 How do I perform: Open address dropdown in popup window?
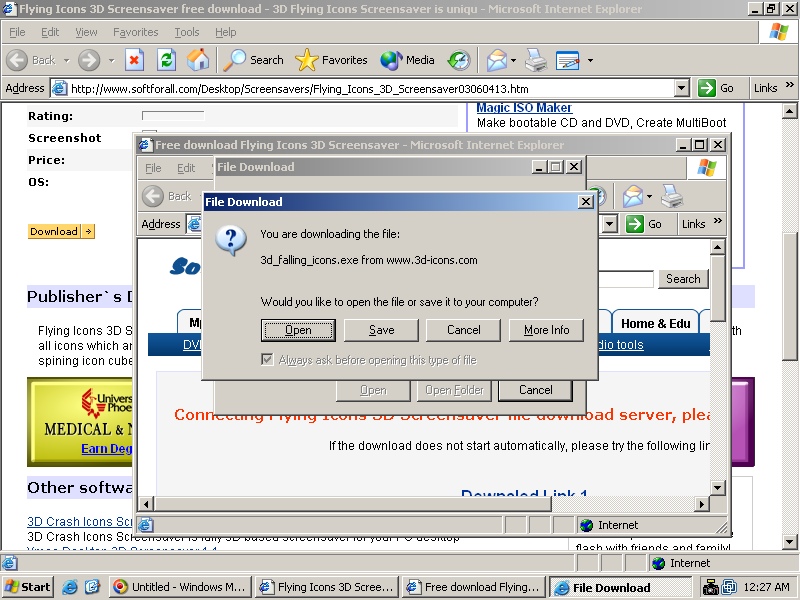(610, 224)
